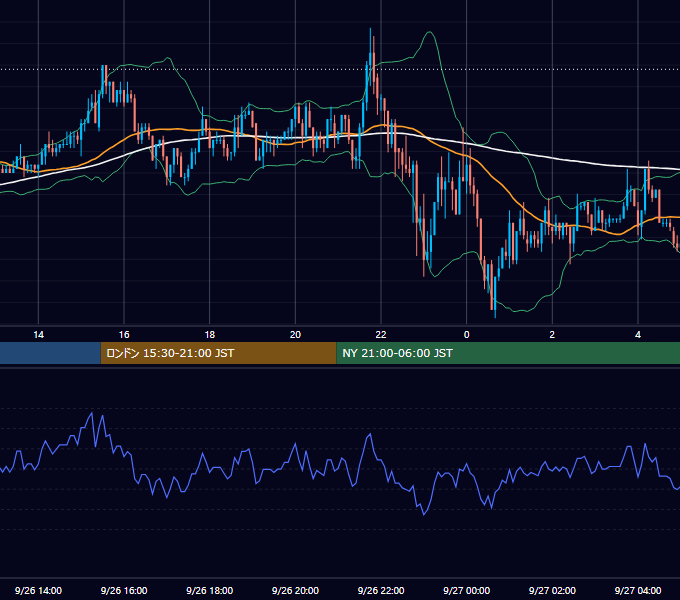Click the 20 hour axis label
The width and height of the screenshot is (680, 600).
(x=295, y=335)
